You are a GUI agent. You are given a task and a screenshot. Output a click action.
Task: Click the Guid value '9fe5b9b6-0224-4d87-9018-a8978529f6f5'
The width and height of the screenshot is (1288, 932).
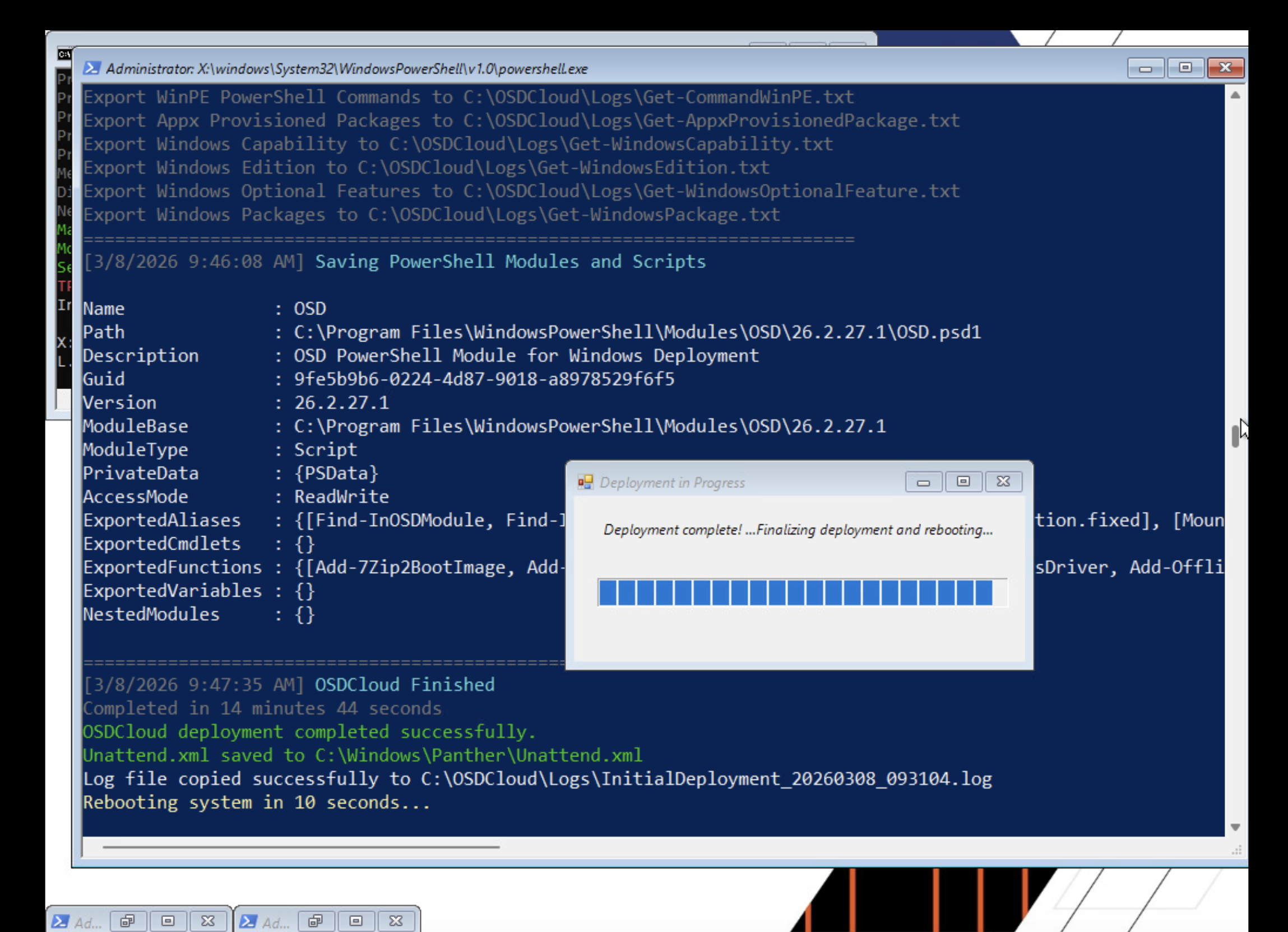pos(484,379)
